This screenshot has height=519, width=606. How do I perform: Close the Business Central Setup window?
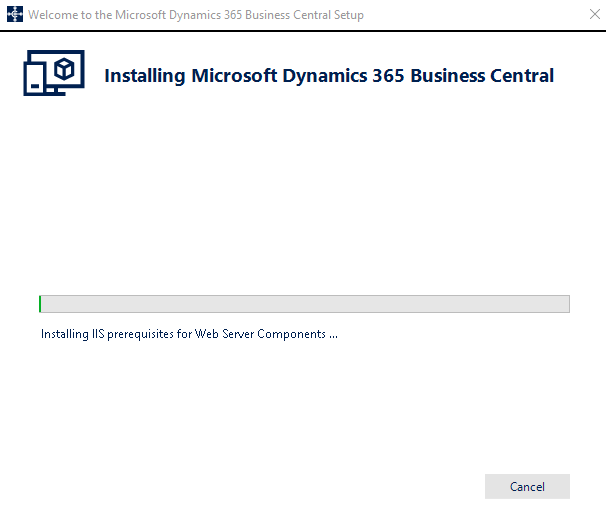pyautogui.click(x=594, y=14)
